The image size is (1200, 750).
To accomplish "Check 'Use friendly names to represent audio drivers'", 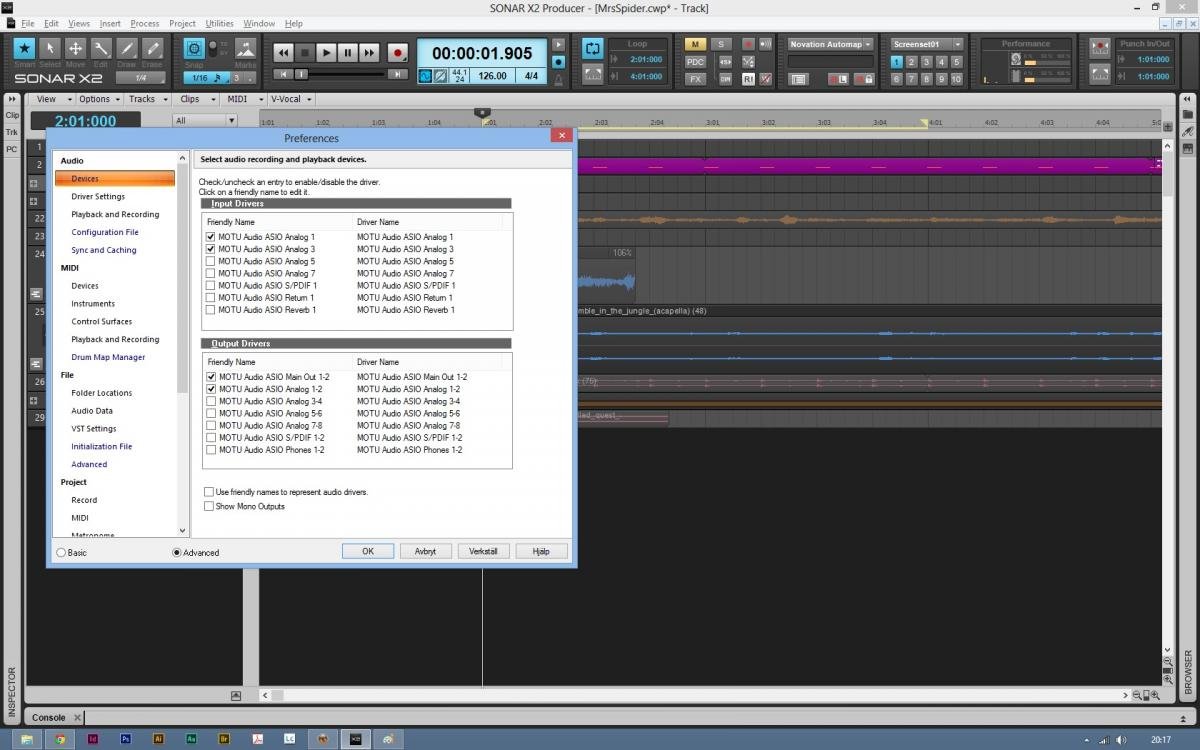I will [x=209, y=492].
